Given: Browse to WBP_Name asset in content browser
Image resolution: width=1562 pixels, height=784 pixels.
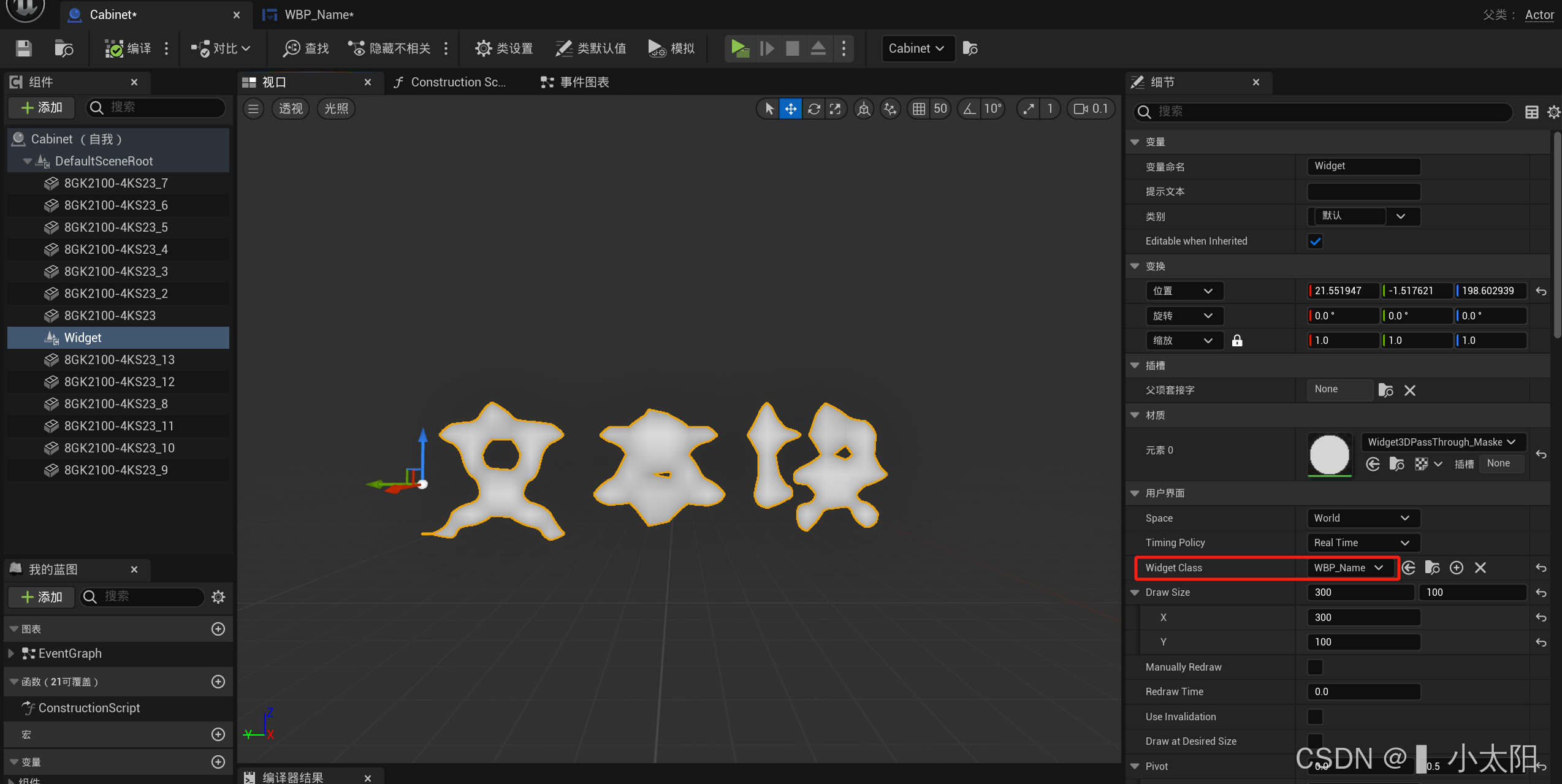Looking at the screenshot, I should [x=1432, y=568].
